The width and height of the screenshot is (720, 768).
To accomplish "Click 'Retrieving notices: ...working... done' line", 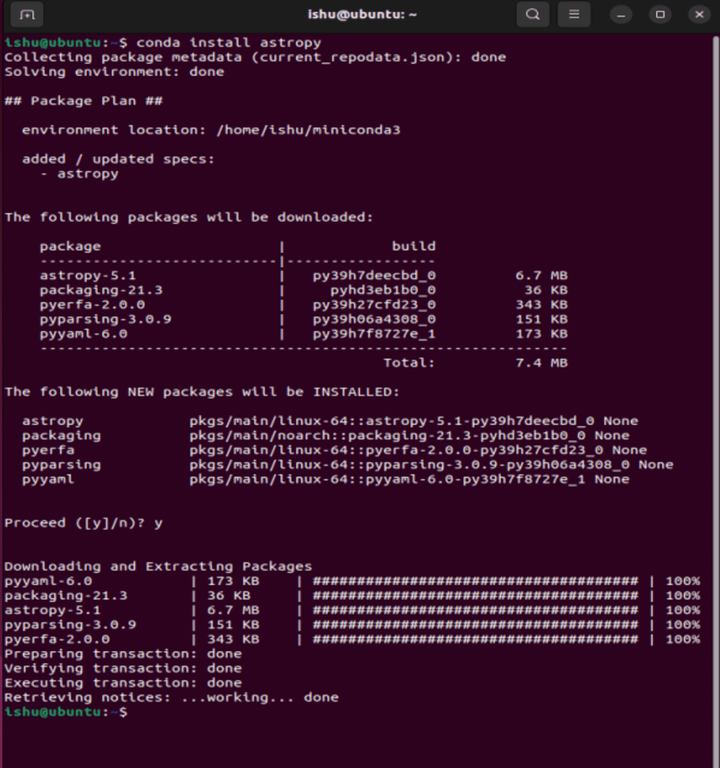I will (171, 698).
